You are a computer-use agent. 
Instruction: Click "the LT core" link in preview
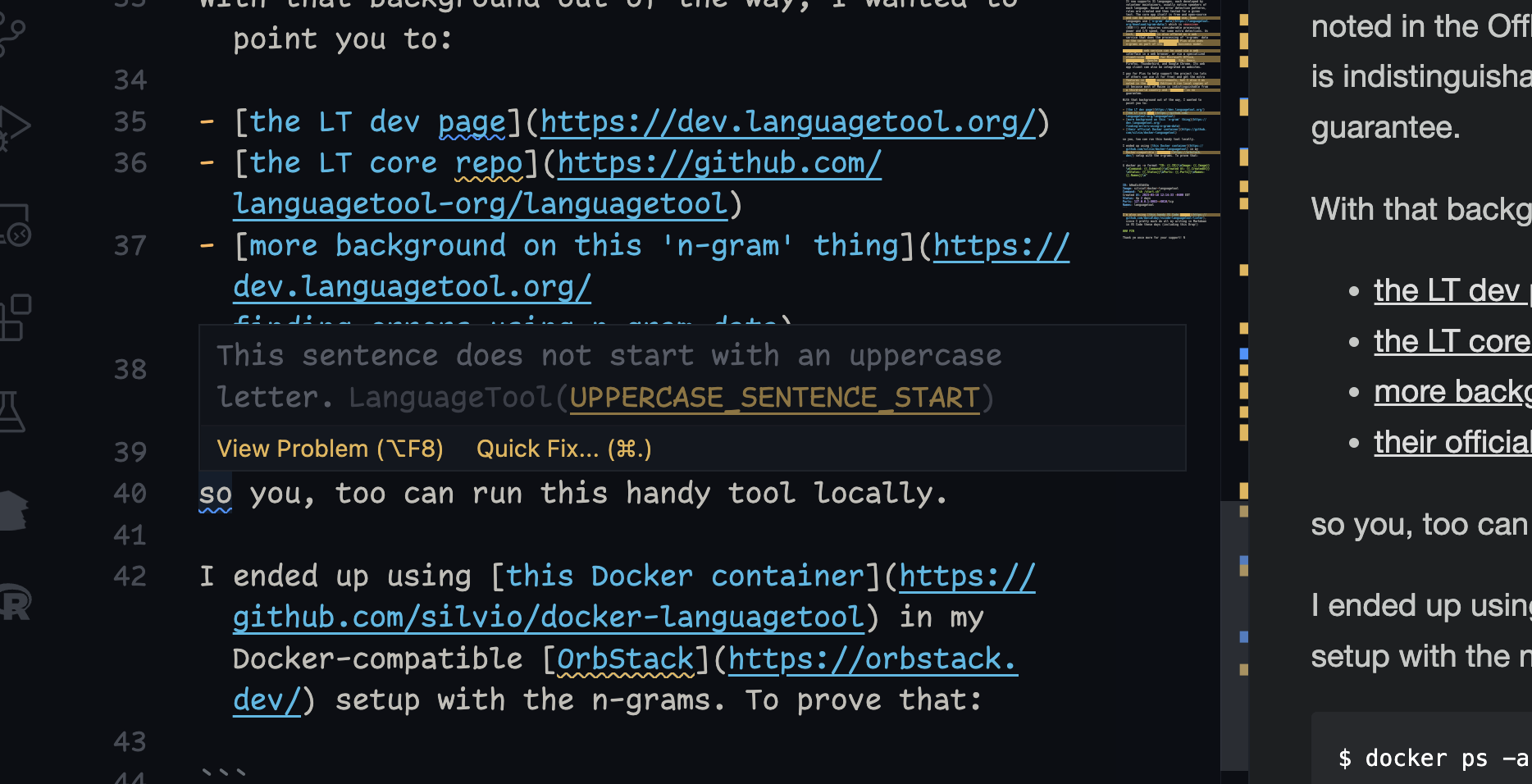pyautogui.click(x=1452, y=342)
